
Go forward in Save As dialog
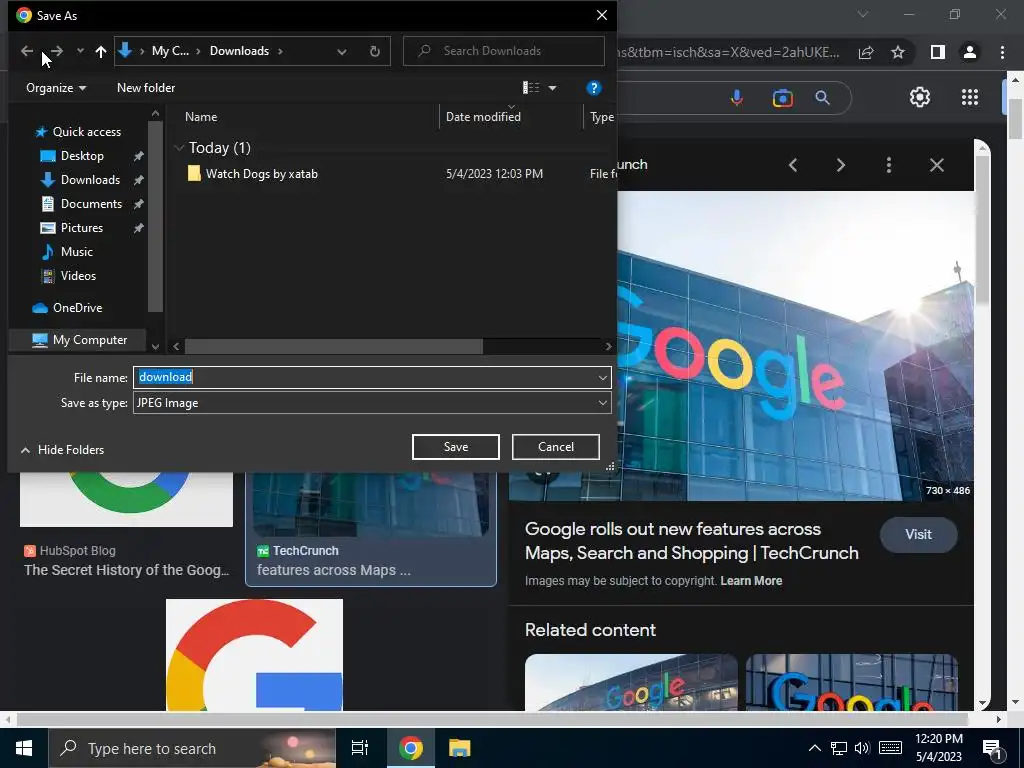(57, 51)
